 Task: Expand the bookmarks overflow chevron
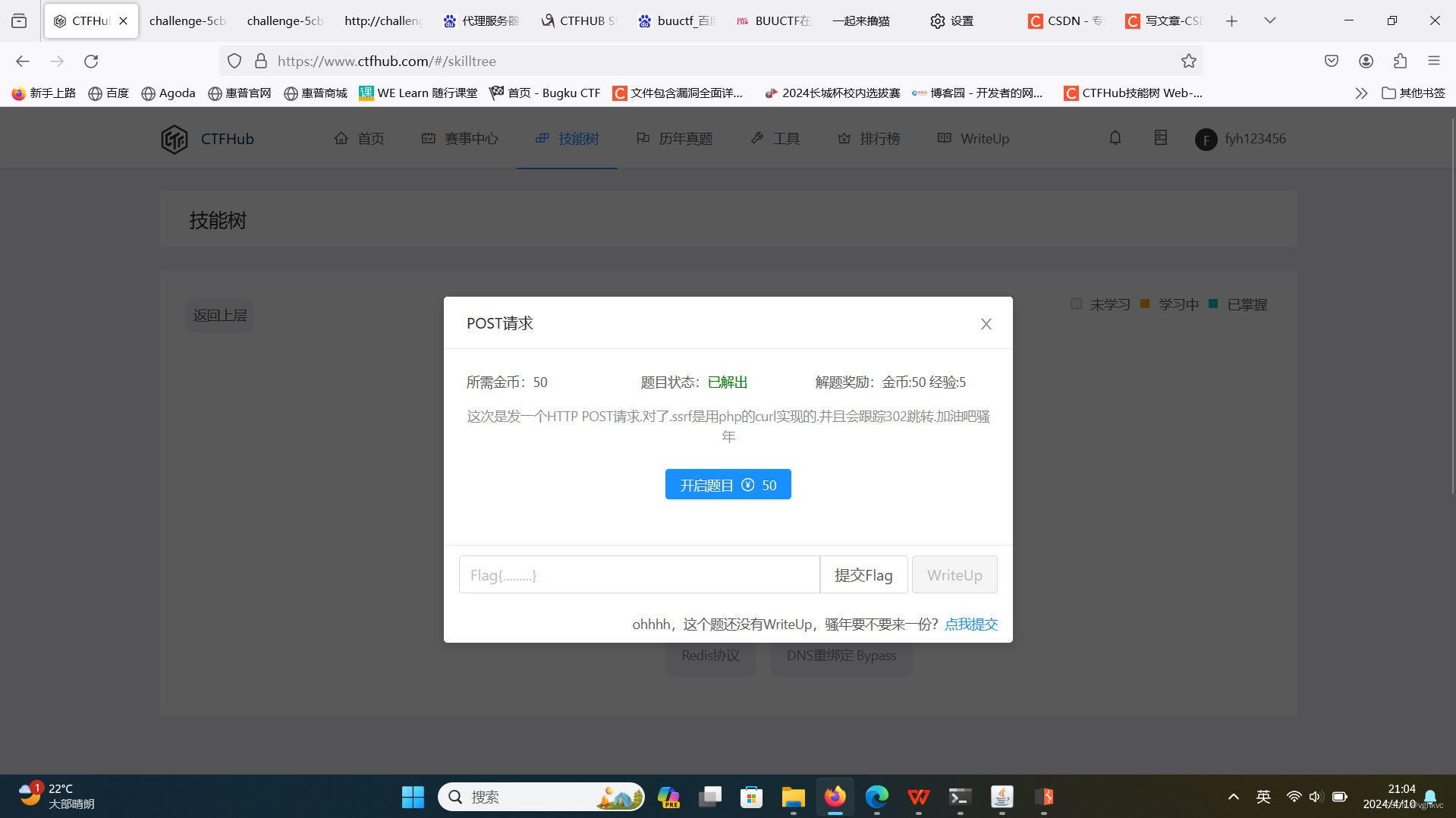click(x=1360, y=93)
